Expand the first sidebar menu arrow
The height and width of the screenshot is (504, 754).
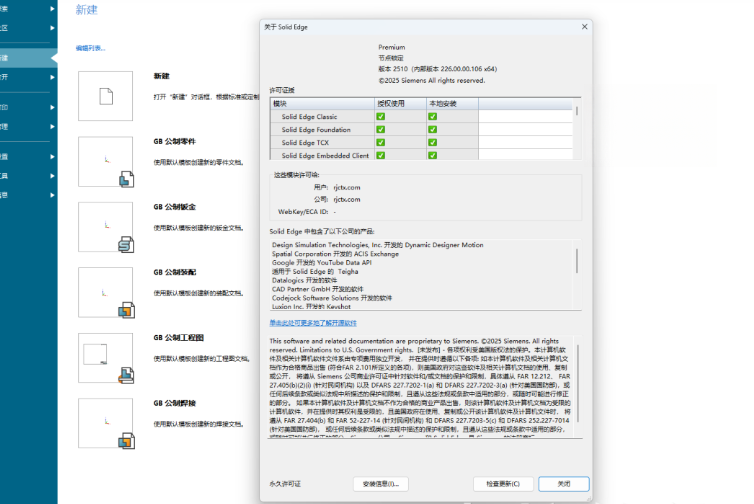click(52, 9)
